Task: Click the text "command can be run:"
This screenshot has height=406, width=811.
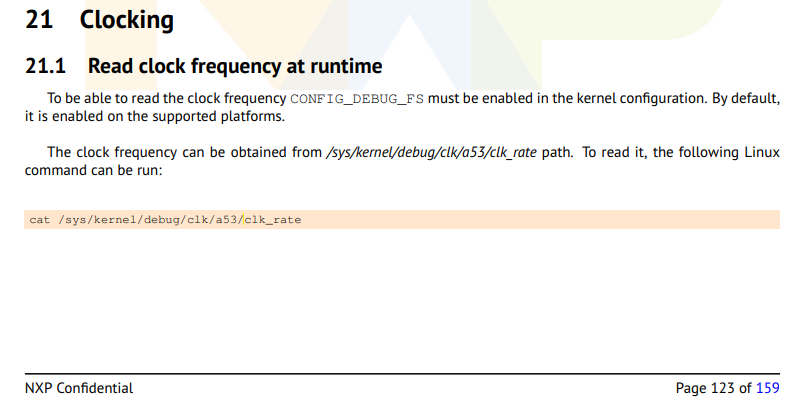Action: 92,171
